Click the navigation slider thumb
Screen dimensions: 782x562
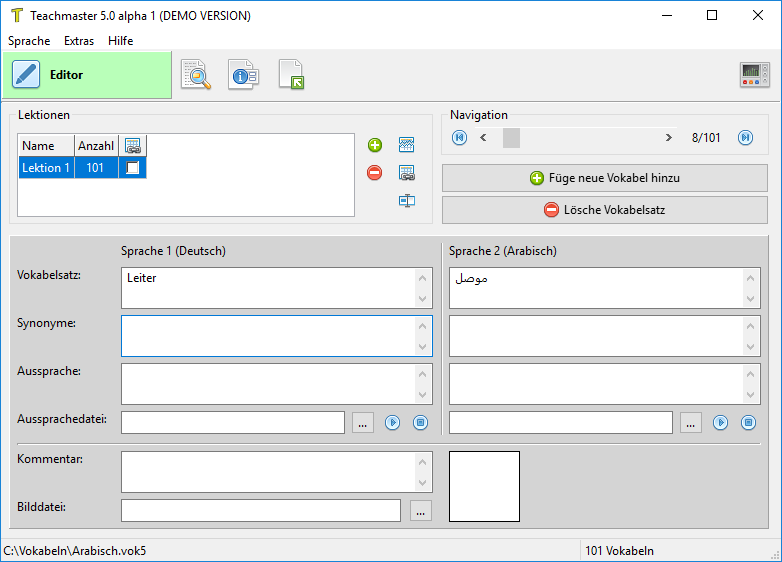511,138
